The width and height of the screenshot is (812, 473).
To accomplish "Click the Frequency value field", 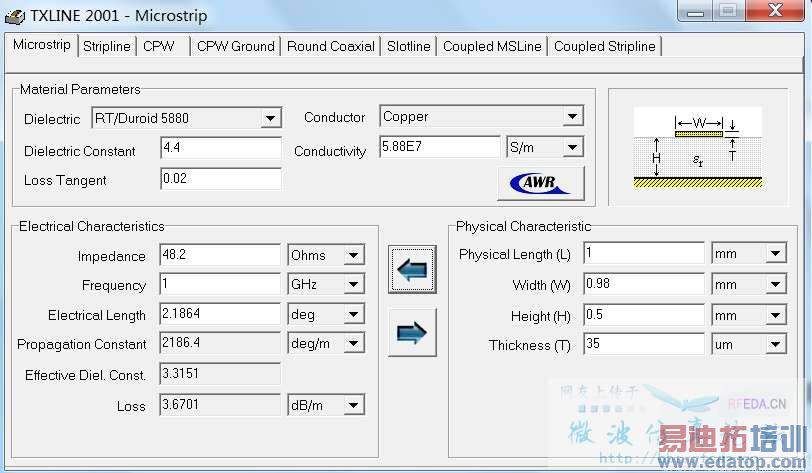I will 220,284.
